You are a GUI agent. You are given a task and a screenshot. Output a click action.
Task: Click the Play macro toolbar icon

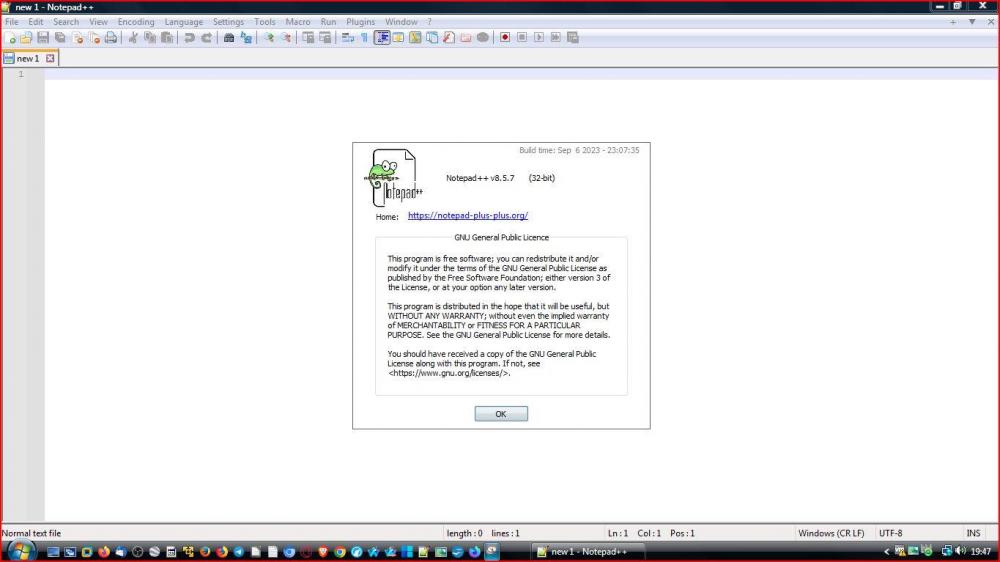(539, 38)
